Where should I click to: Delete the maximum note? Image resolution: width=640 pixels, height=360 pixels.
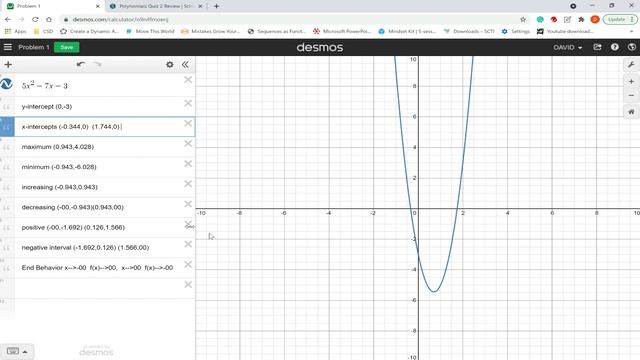click(x=188, y=144)
